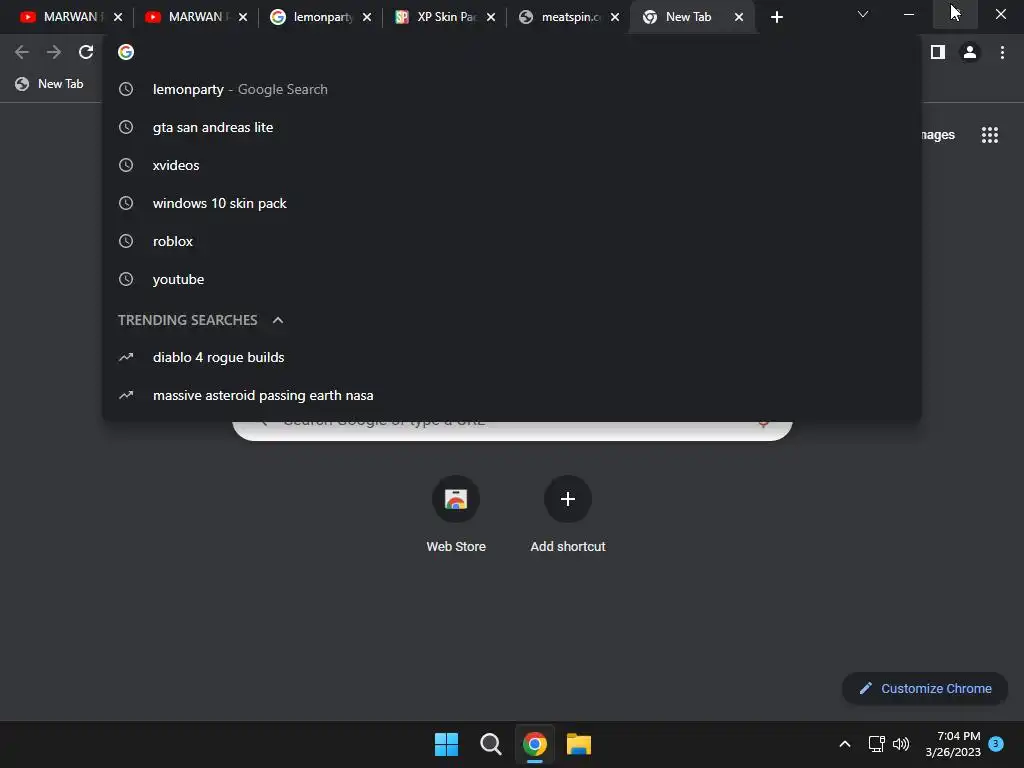Select trending 'massive asteroid passing earth nasa'
This screenshot has width=1024, height=768.
(x=512, y=395)
